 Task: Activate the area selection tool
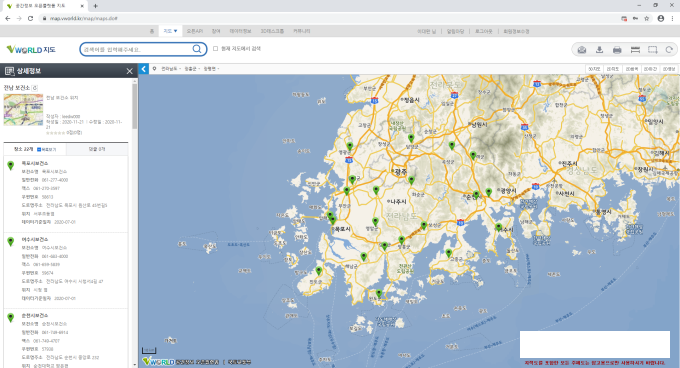[x=653, y=50]
